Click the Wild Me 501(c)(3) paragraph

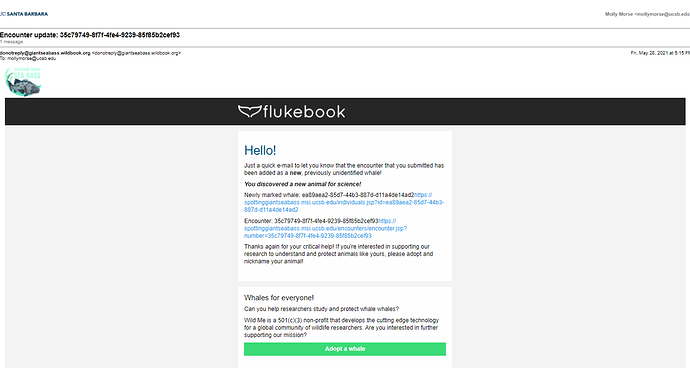click(341, 328)
